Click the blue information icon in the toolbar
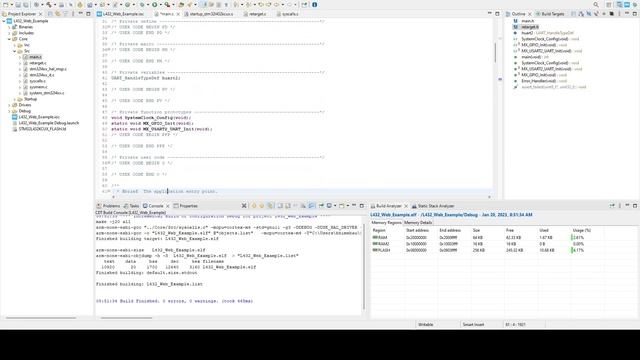 [x=315, y=4]
